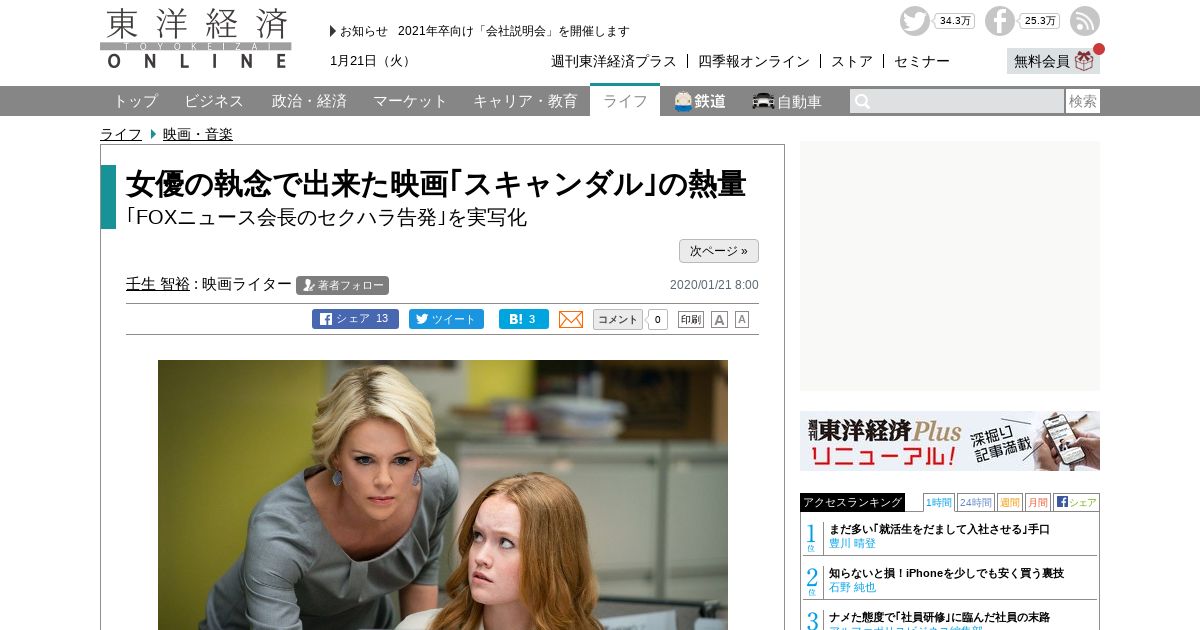The height and width of the screenshot is (630, 1200).
Task: Switch ranking to 月間 tab
Action: click(x=1038, y=502)
